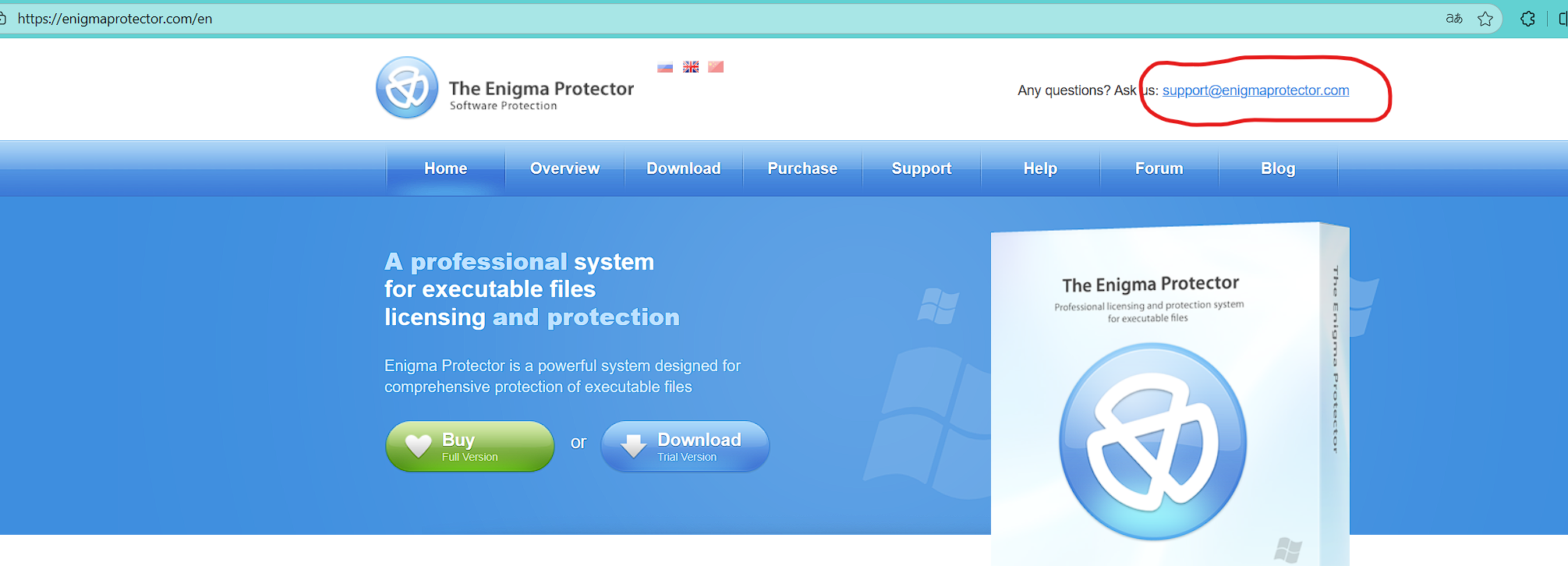This screenshot has width=1568, height=566.
Task: Open the Home menu tab
Action: click(446, 168)
